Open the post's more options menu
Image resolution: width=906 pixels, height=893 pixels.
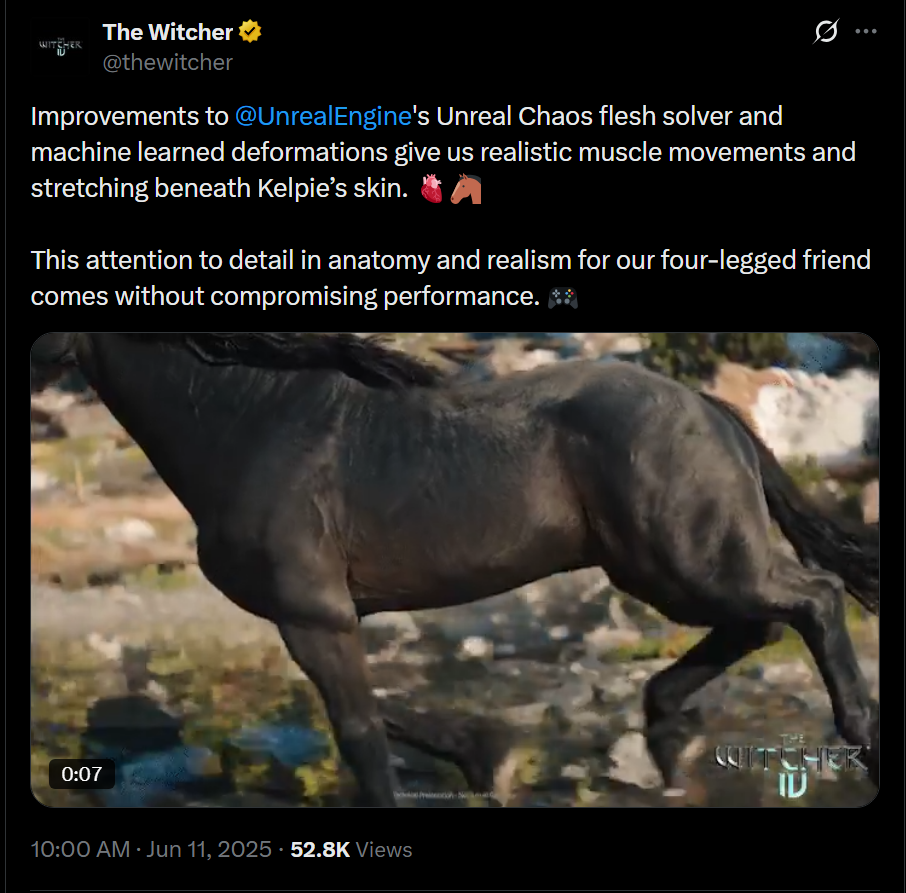(866, 32)
